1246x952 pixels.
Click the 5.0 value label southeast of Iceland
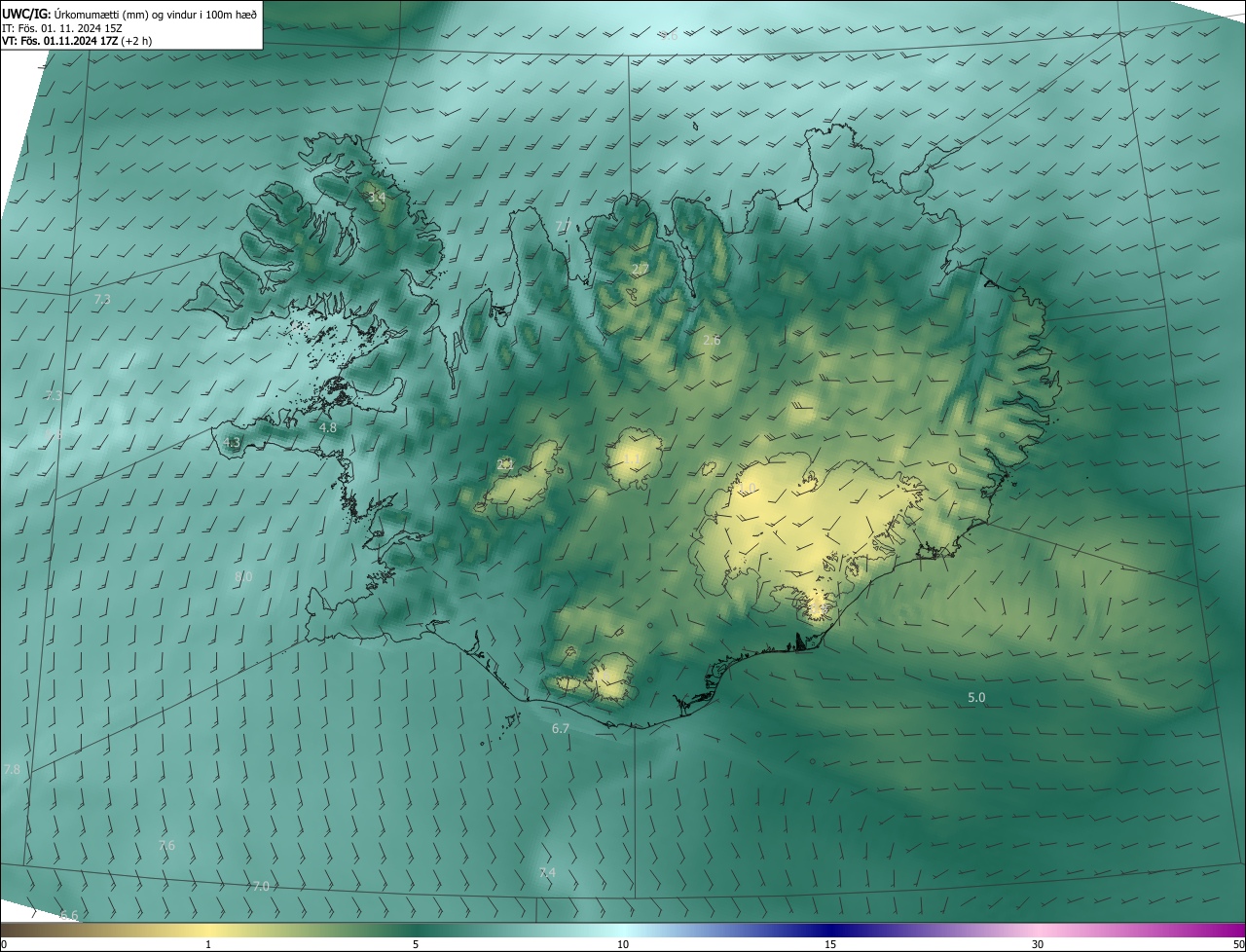976,697
